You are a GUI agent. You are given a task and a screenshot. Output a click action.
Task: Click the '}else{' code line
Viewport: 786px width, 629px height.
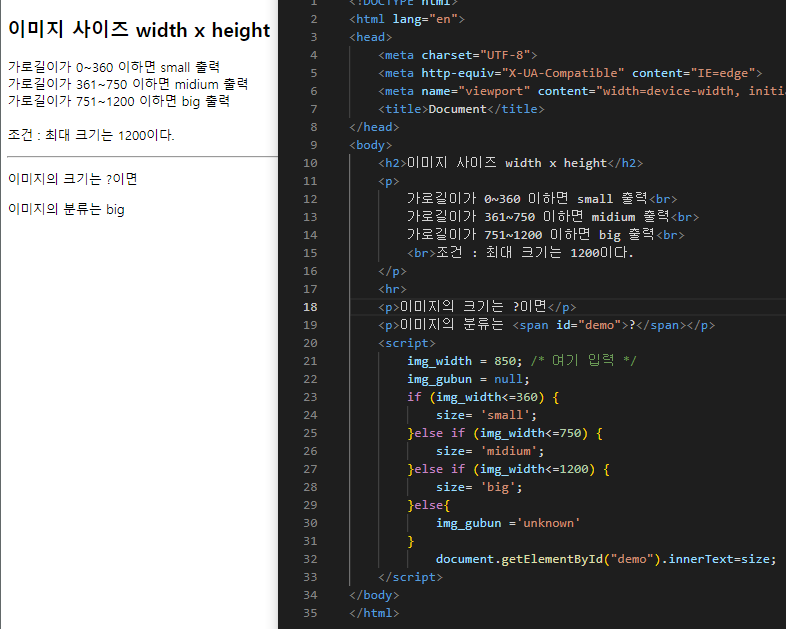click(x=429, y=506)
